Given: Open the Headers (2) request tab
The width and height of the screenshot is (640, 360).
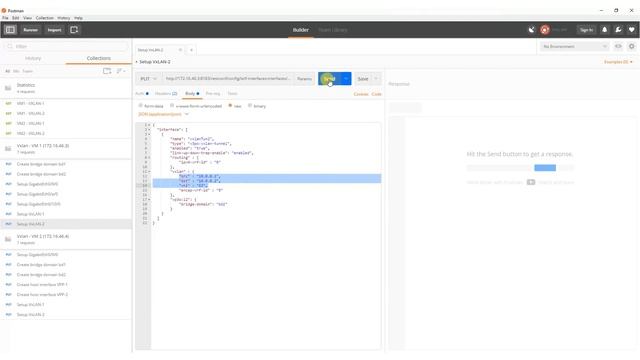Looking at the screenshot, I should pyautogui.click(x=166, y=94).
